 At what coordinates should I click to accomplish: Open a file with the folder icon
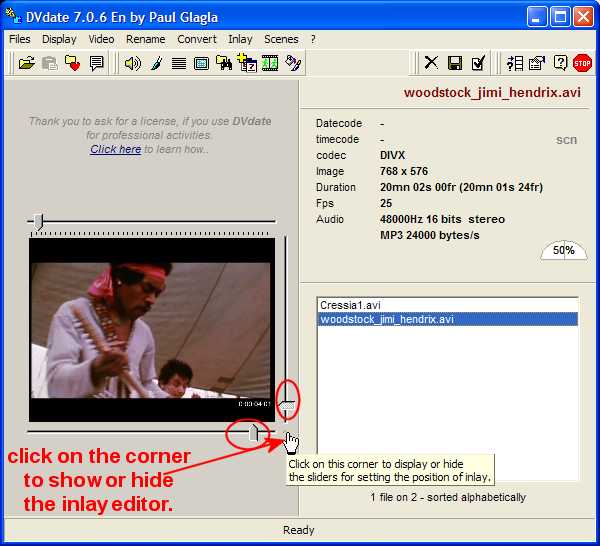click(26, 63)
